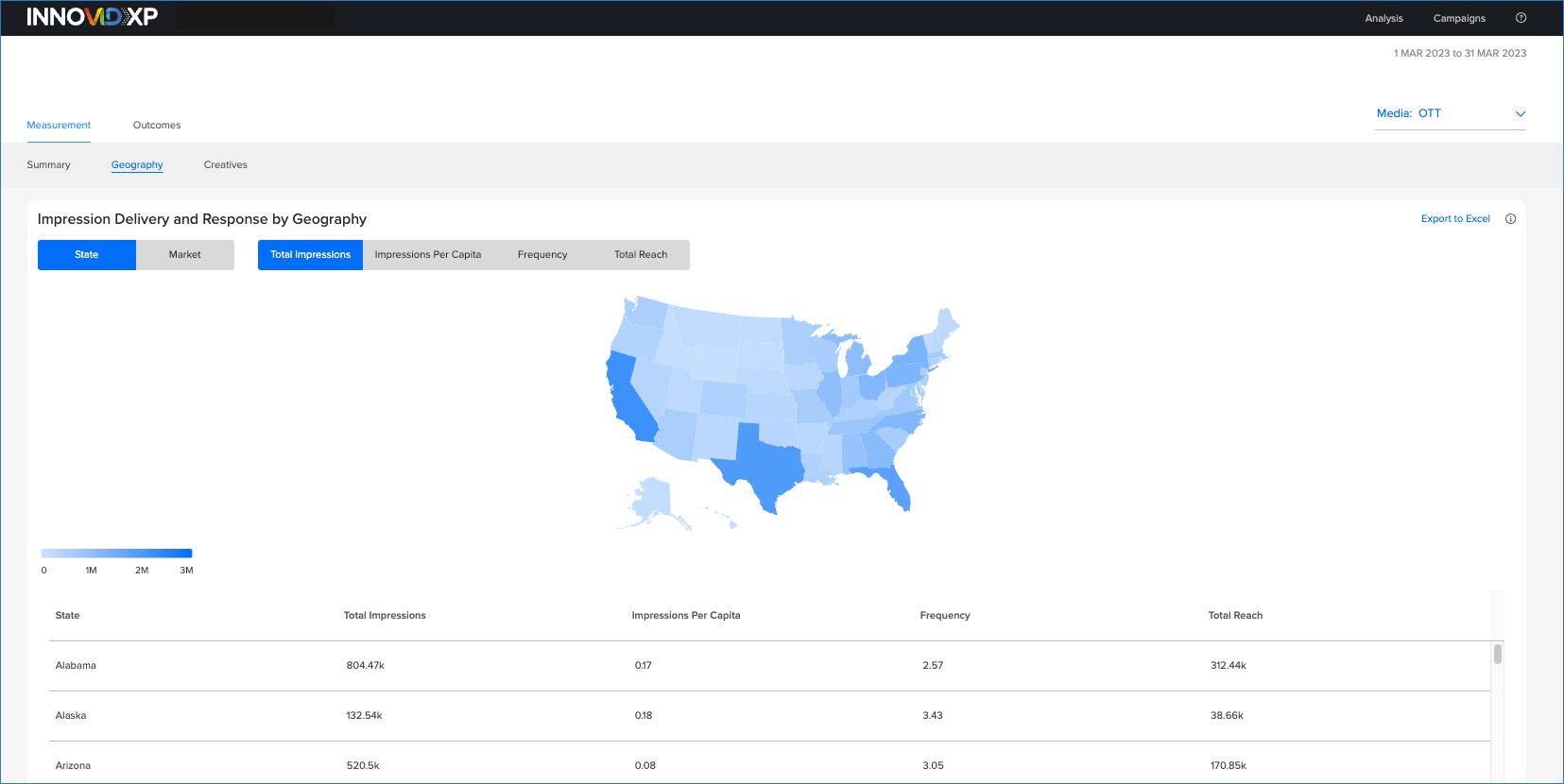Click the 3M label on the legend

(186, 571)
